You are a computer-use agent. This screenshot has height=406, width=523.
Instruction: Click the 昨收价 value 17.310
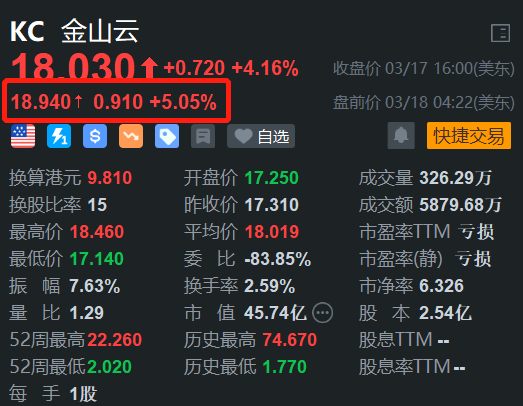(x=272, y=205)
